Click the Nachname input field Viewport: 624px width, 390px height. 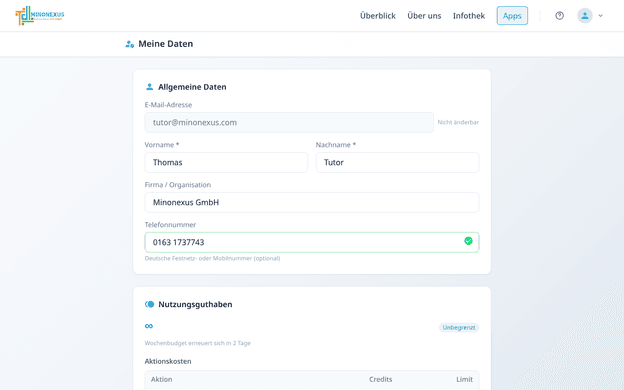397,162
